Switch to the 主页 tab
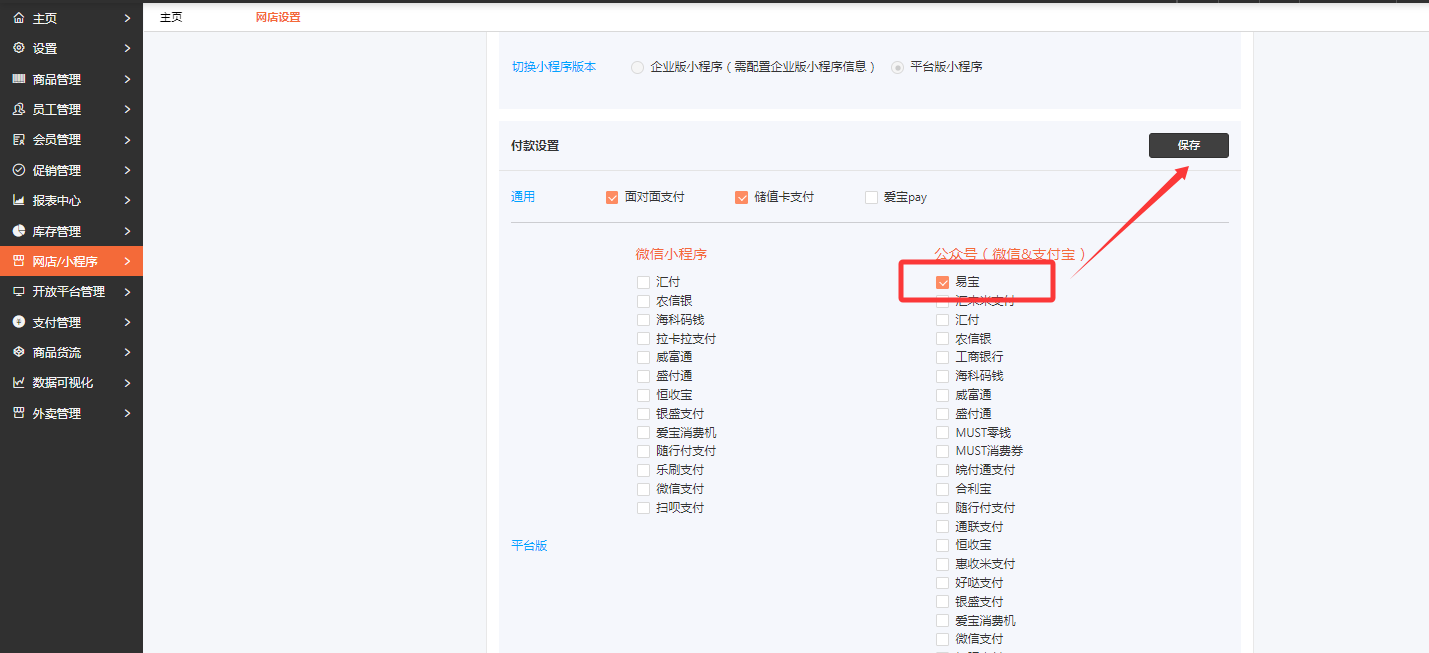 pyautogui.click(x=171, y=17)
